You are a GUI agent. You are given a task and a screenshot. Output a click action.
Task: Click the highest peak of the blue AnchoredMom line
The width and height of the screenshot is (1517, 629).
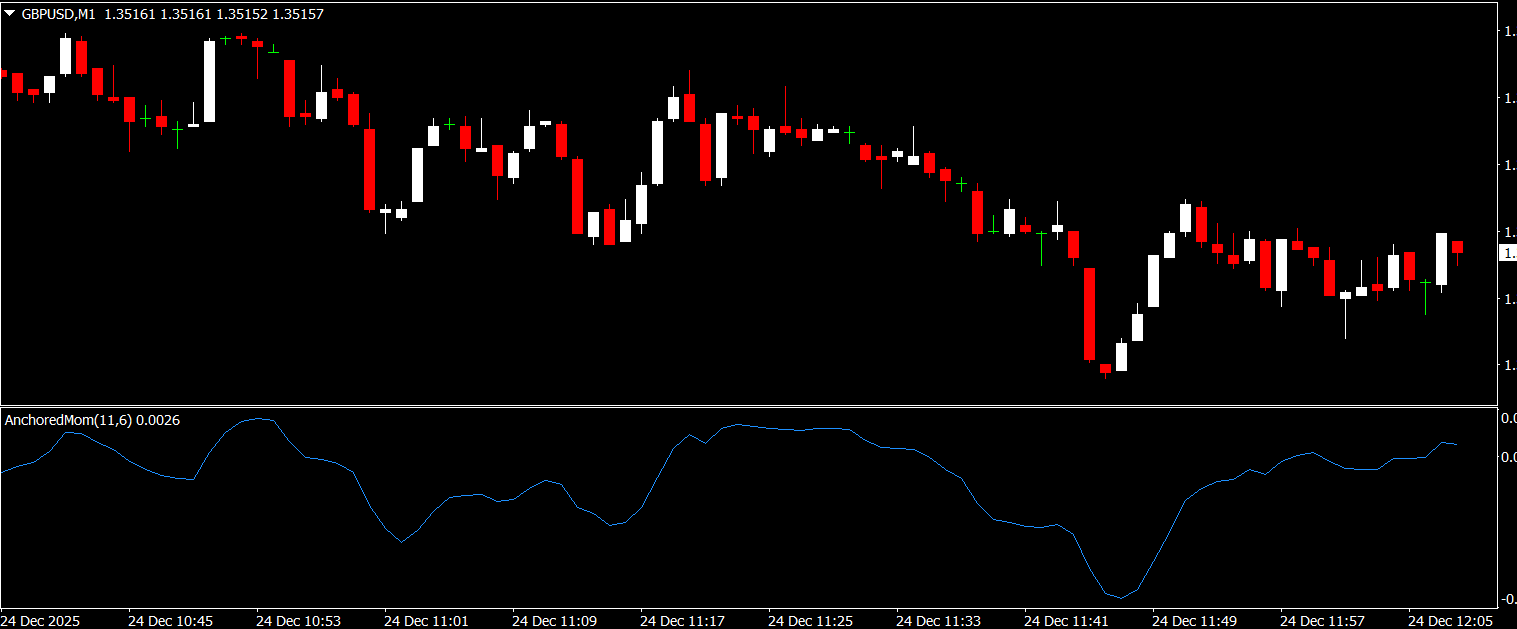[259, 418]
